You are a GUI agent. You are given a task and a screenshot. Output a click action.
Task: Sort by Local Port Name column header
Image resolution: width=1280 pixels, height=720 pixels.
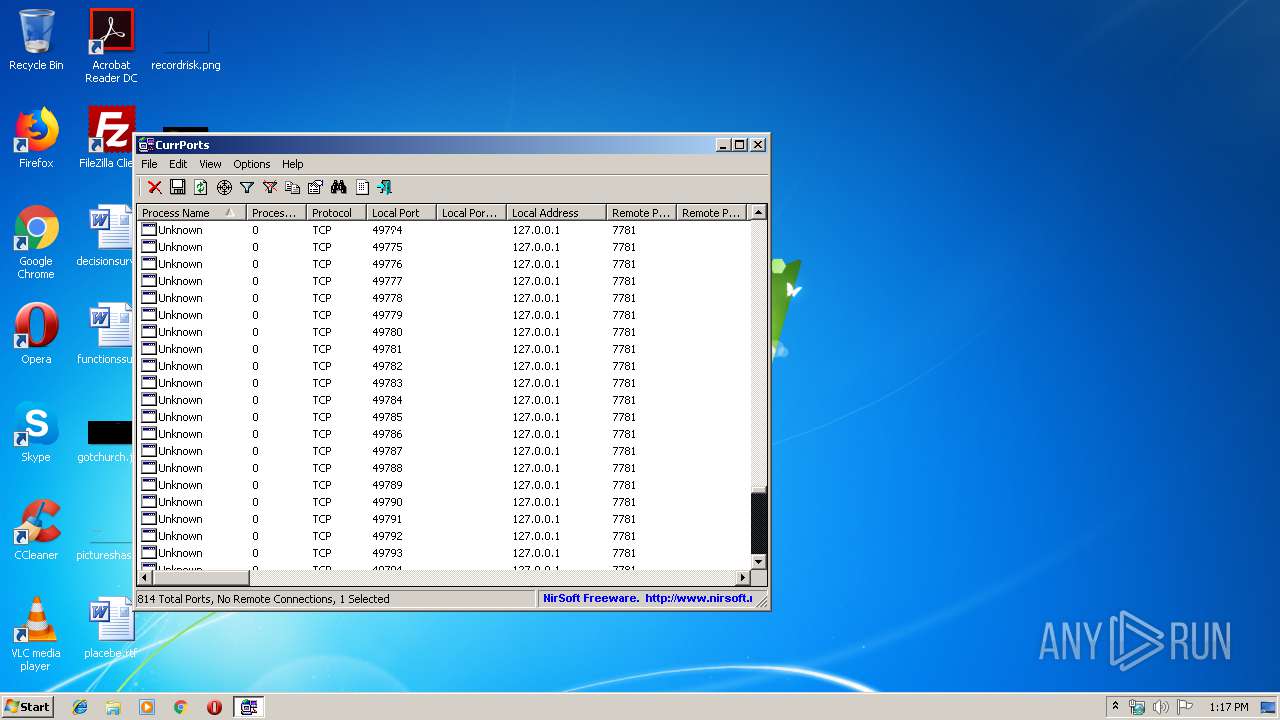click(471, 213)
